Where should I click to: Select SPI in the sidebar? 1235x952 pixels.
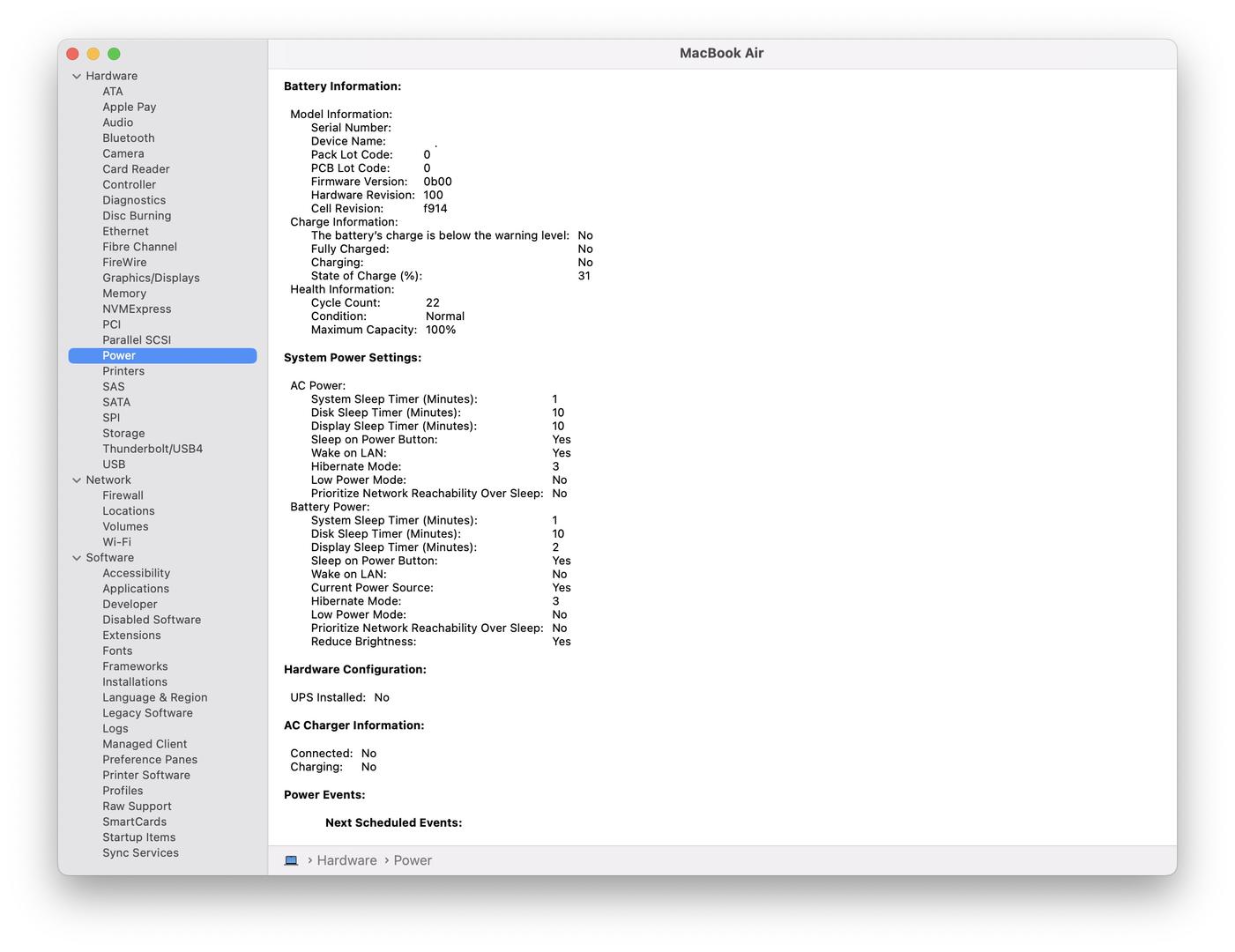[x=111, y=418]
